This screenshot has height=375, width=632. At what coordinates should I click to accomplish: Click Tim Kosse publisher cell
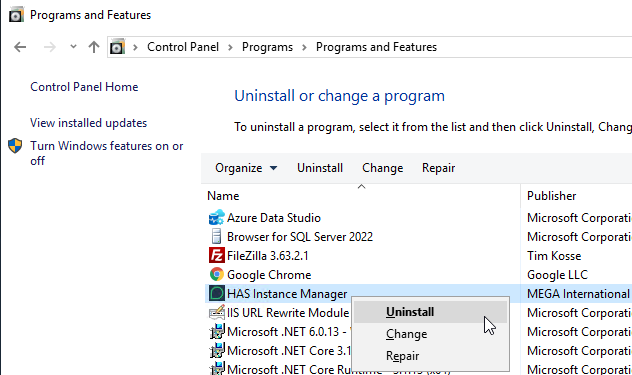point(554,256)
